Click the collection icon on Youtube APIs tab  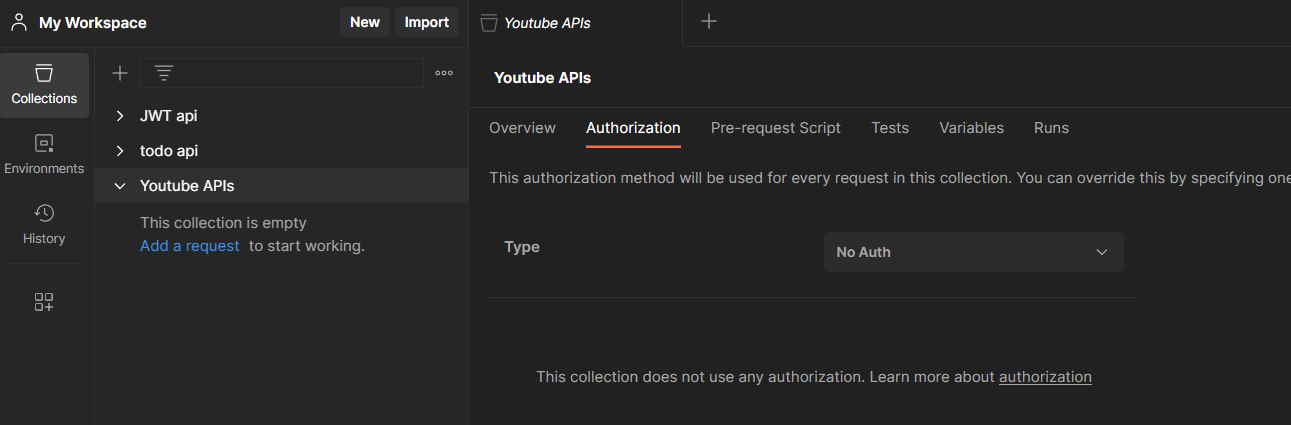488,22
